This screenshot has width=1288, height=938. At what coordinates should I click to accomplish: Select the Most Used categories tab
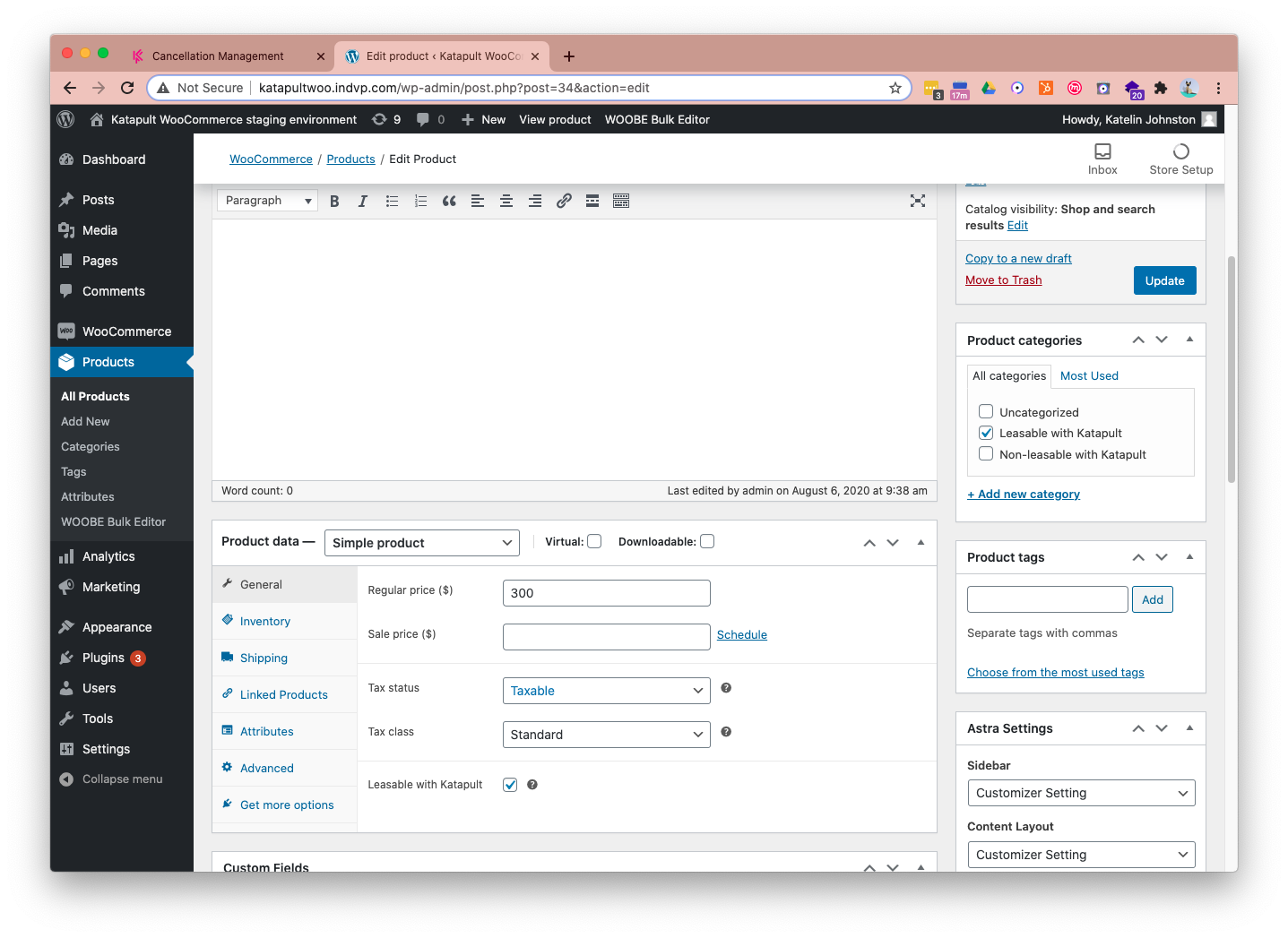[1089, 375]
